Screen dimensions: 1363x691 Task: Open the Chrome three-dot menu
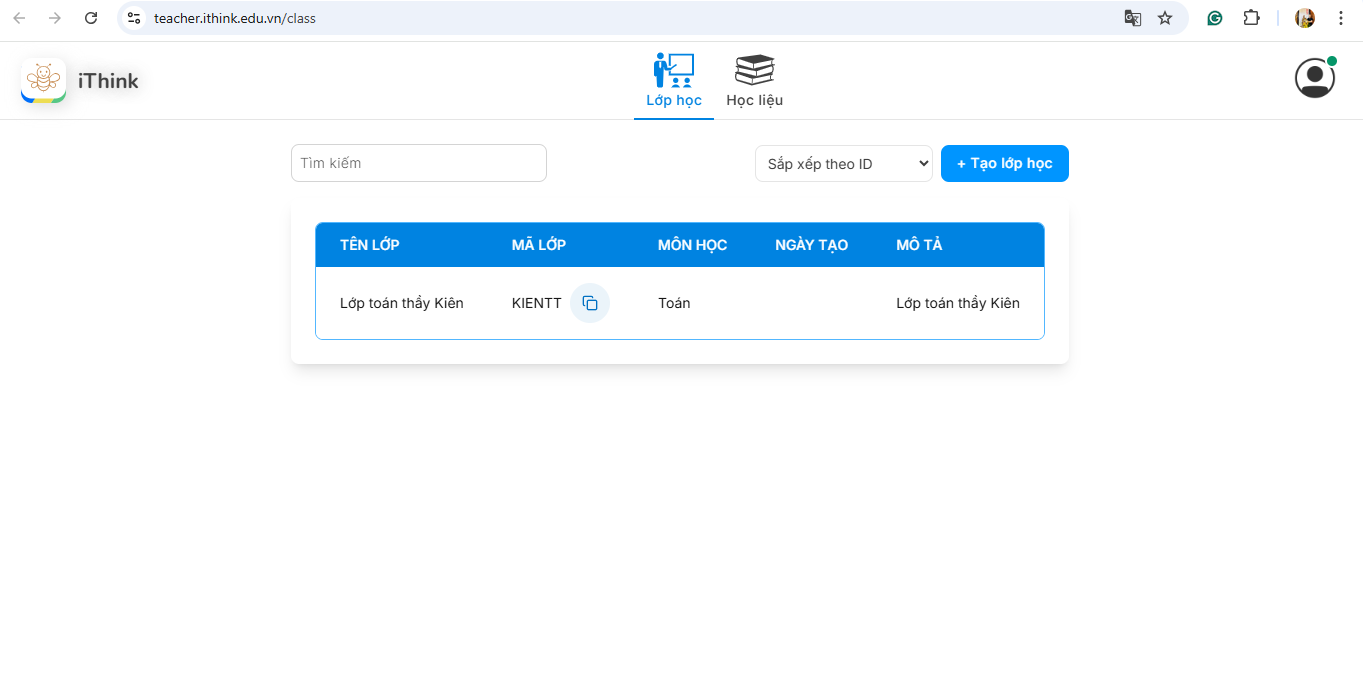click(1341, 18)
